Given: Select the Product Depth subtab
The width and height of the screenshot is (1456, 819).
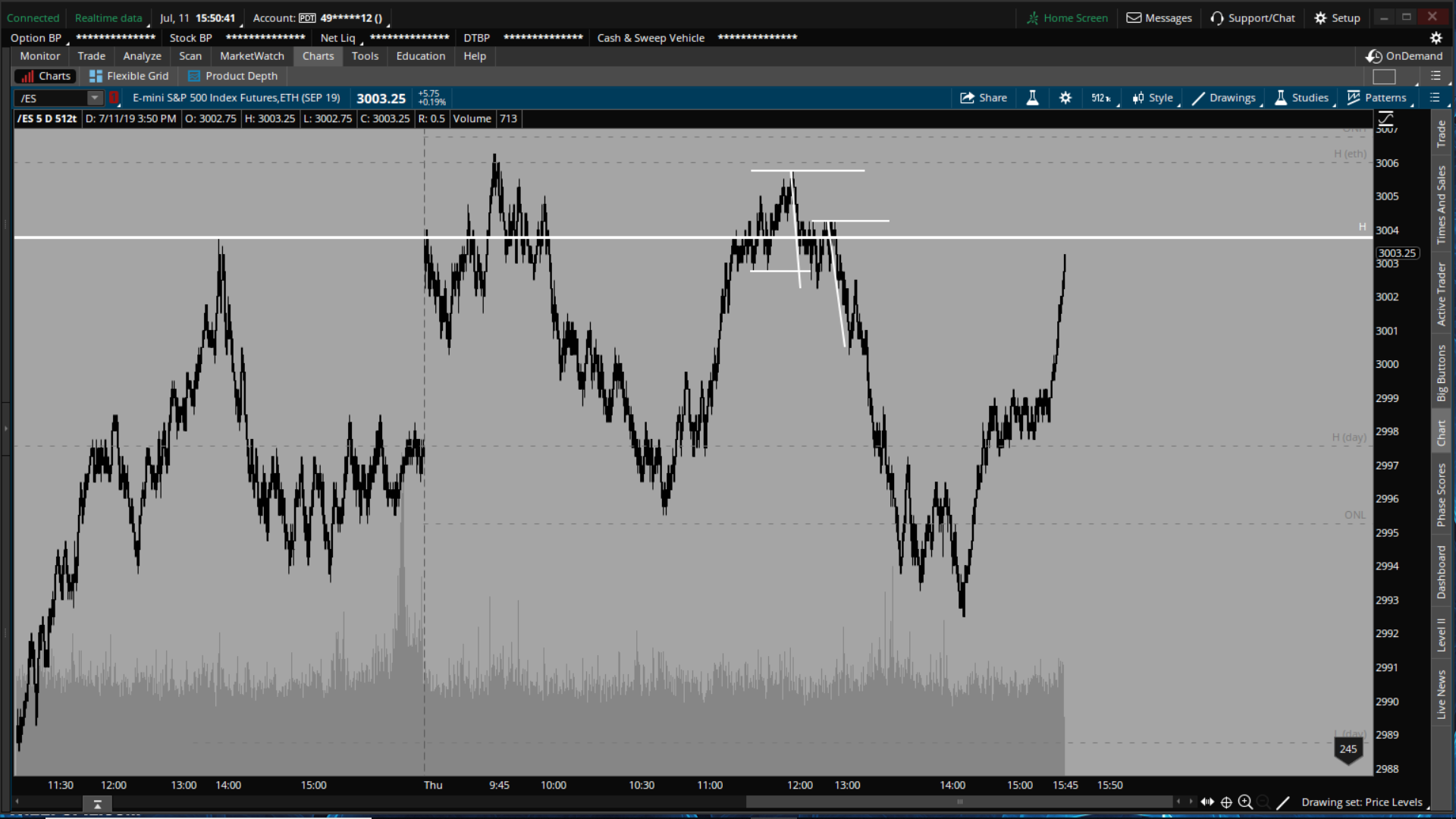Looking at the screenshot, I should [233, 76].
